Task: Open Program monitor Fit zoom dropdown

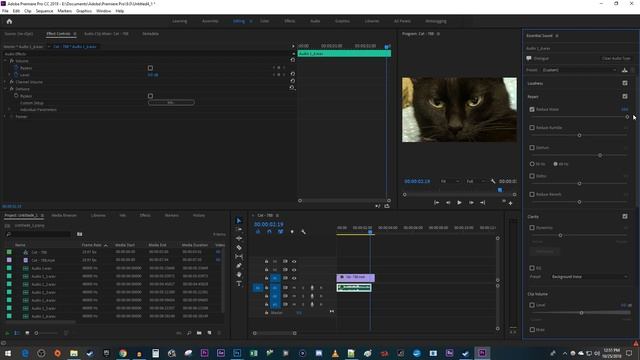Action: tap(450, 181)
